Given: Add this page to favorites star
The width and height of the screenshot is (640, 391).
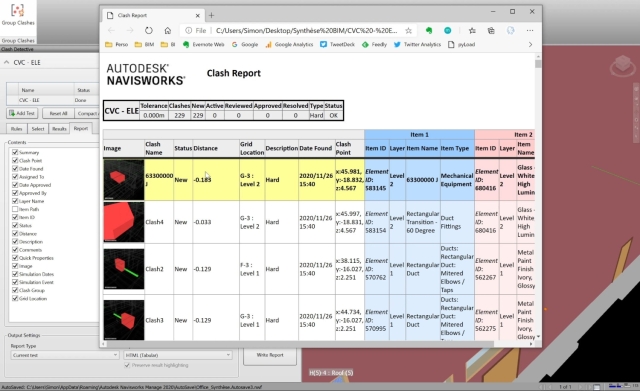Looking at the screenshot, I should (408, 31).
